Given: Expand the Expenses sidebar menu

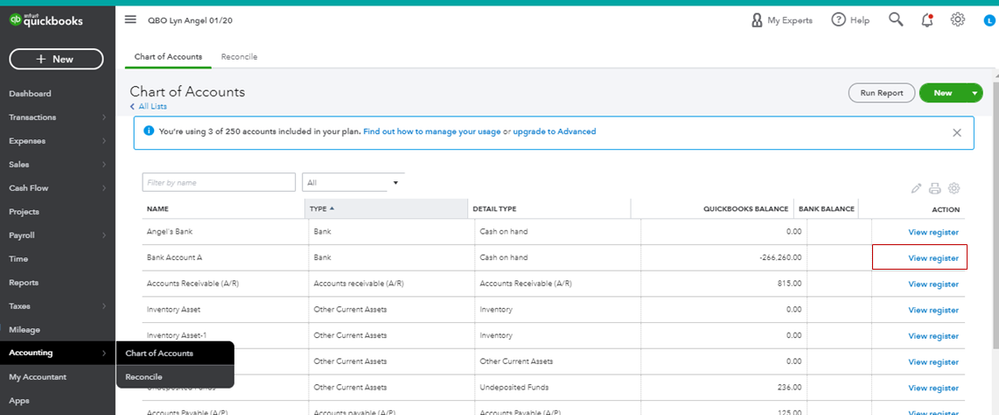Looking at the screenshot, I should [57, 141].
